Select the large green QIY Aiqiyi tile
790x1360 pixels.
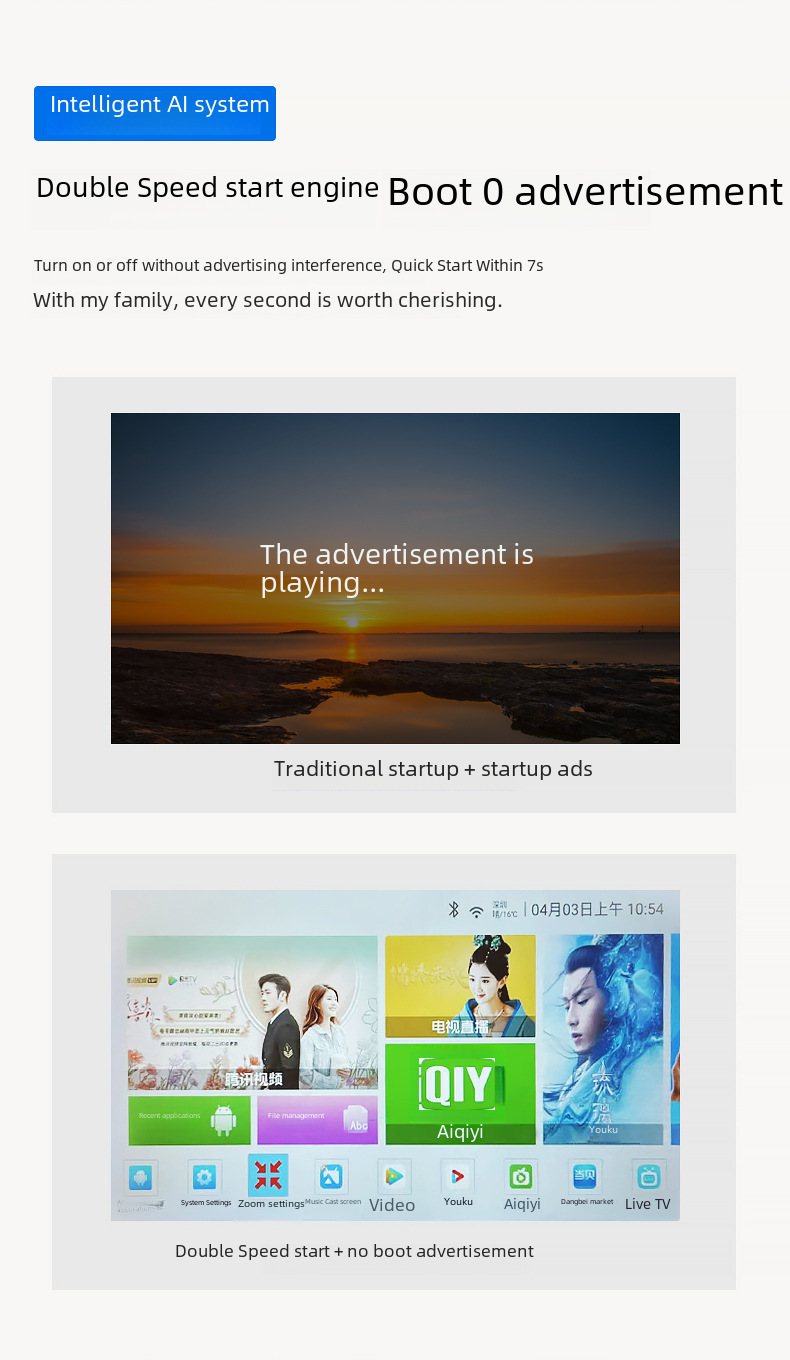pos(460,1094)
